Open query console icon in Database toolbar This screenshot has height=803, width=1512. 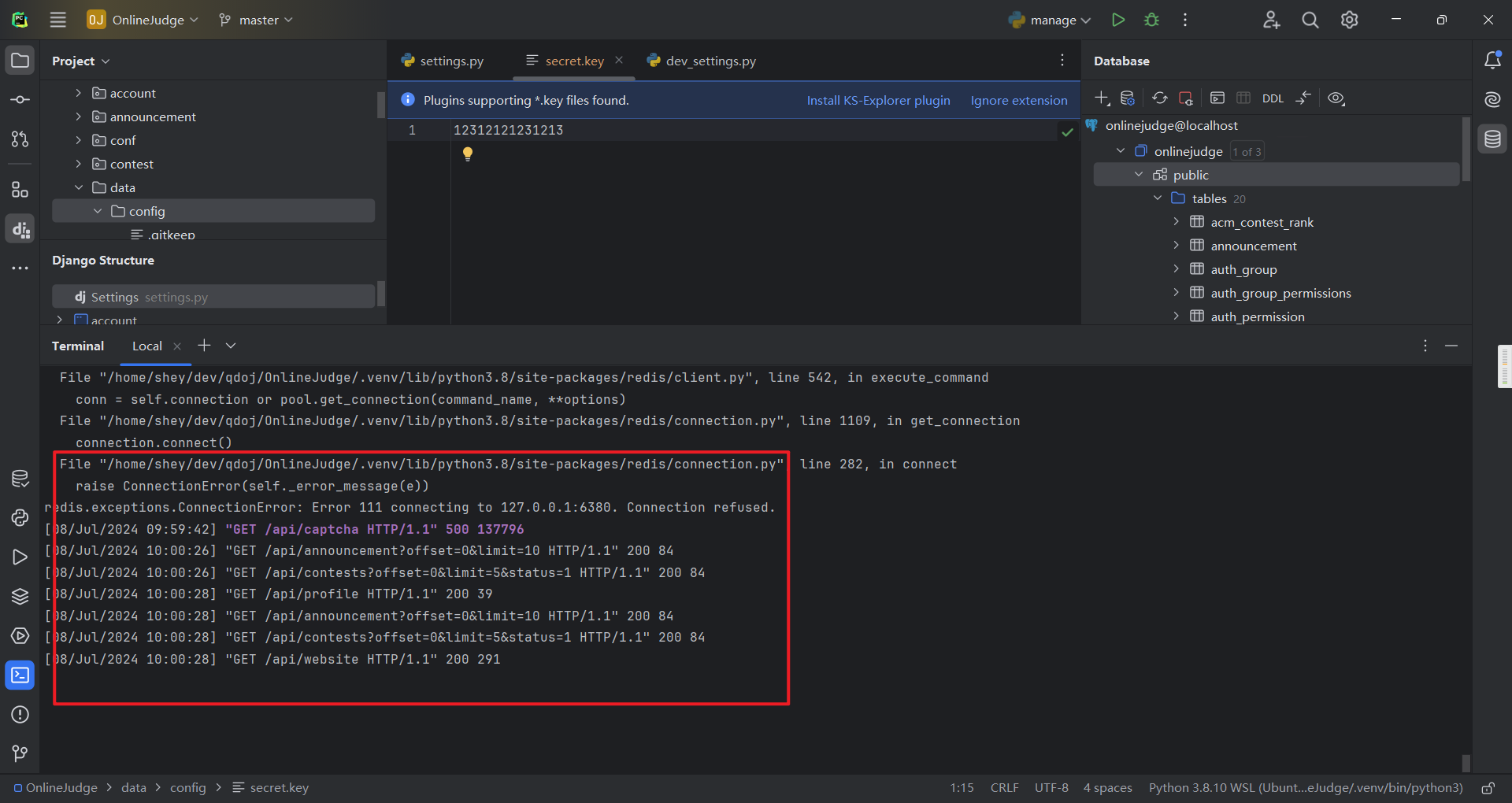click(x=1217, y=98)
